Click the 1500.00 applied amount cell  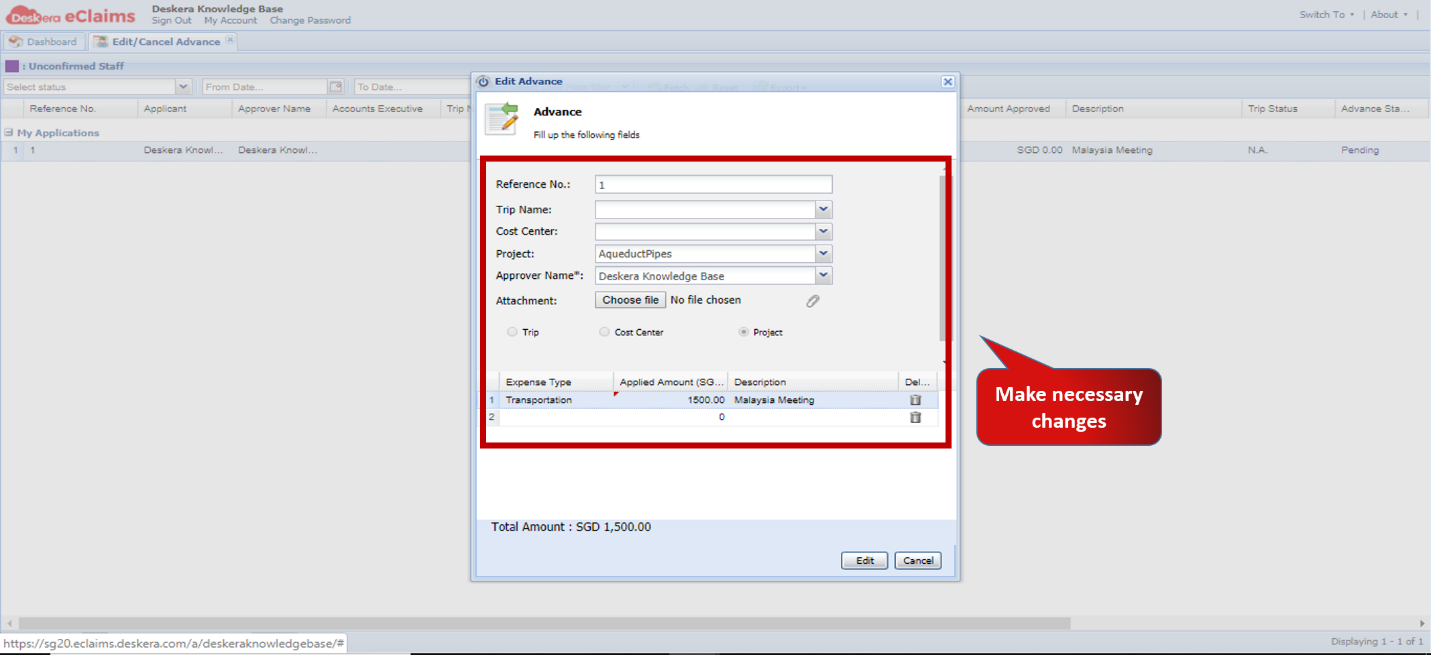670,400
